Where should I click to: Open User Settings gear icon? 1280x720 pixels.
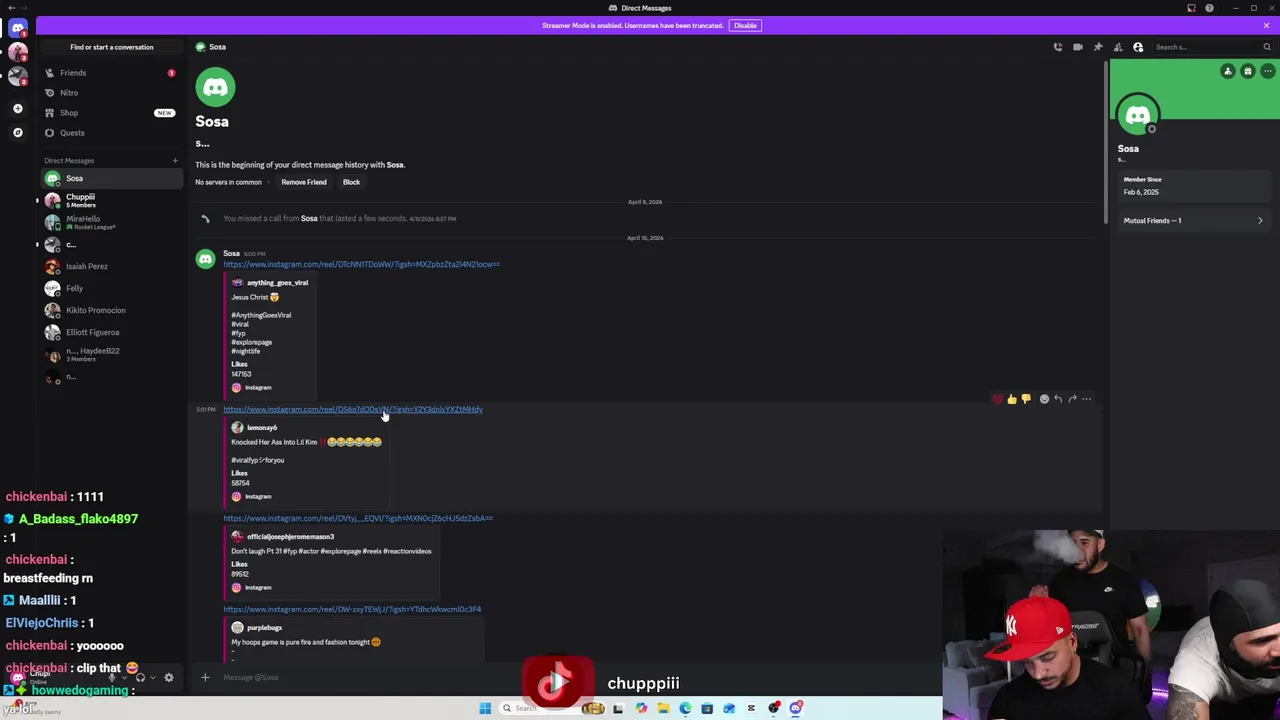[168, 678]
